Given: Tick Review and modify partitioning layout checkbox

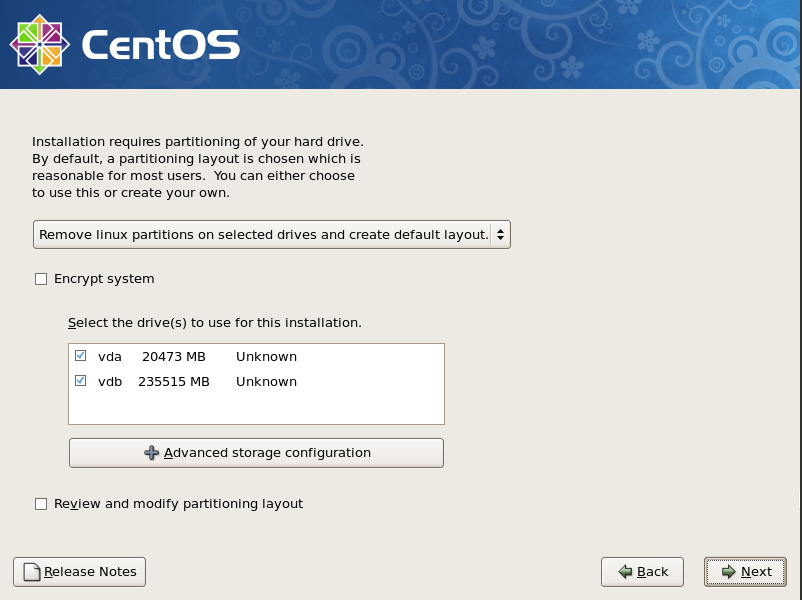Looking at the screenshot, I should click(41, 504).
